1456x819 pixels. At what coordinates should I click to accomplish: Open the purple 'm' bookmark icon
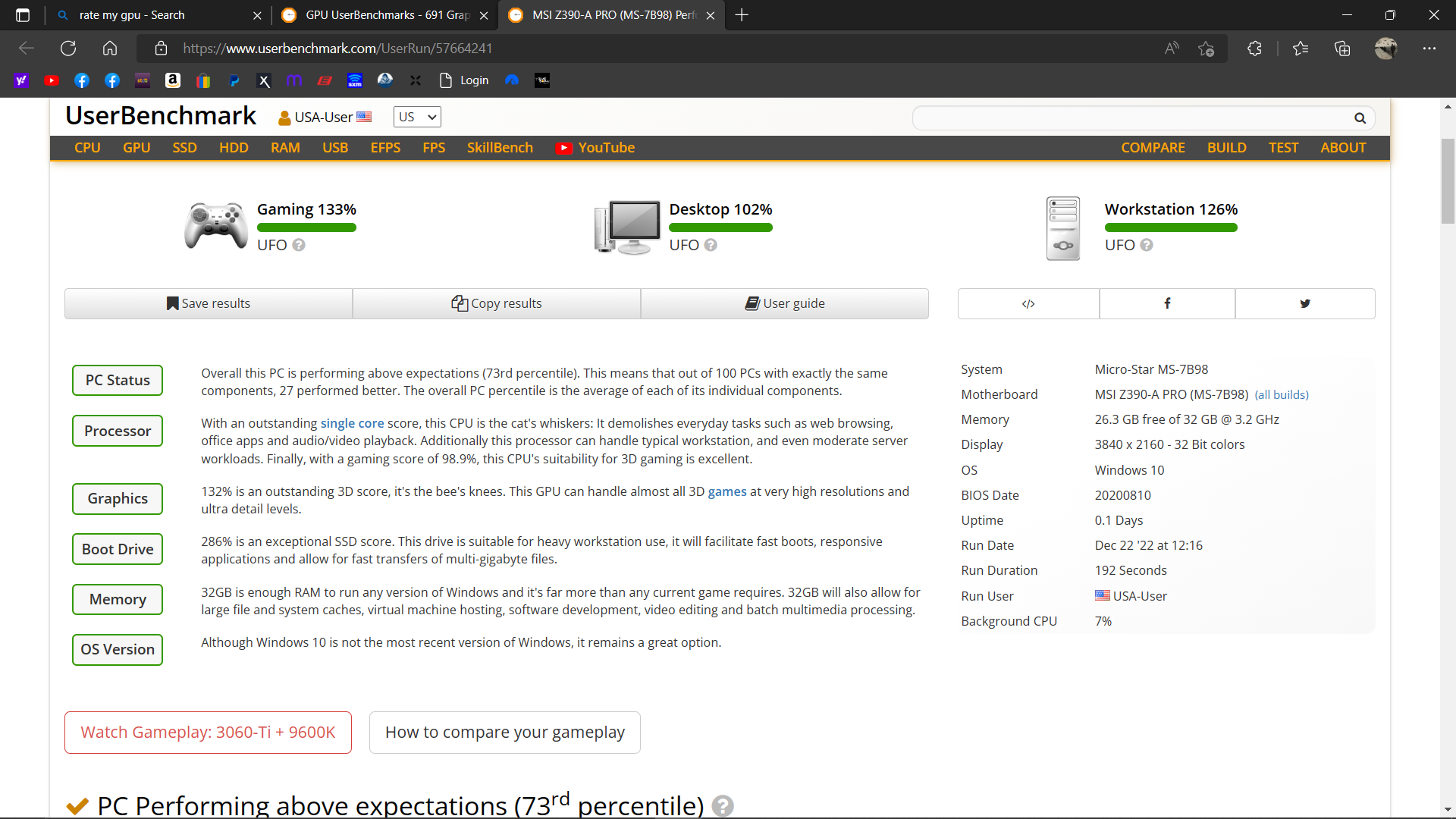point(294,80)
